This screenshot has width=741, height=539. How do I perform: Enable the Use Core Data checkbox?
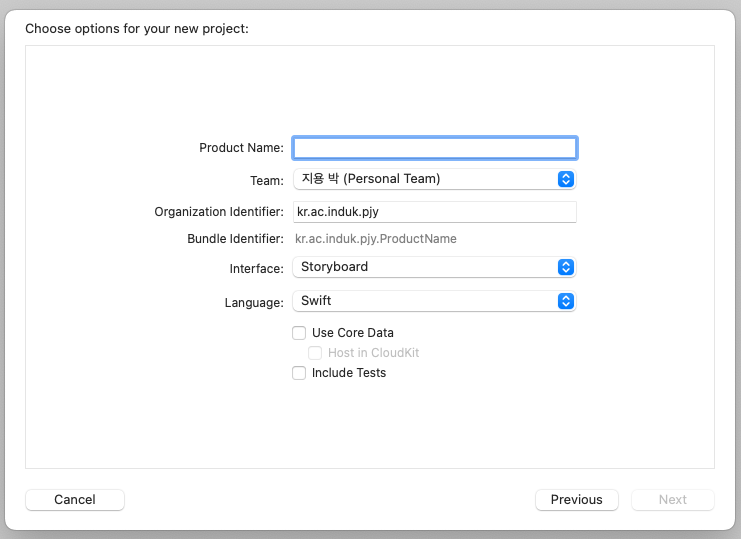(x=299, y=333)
